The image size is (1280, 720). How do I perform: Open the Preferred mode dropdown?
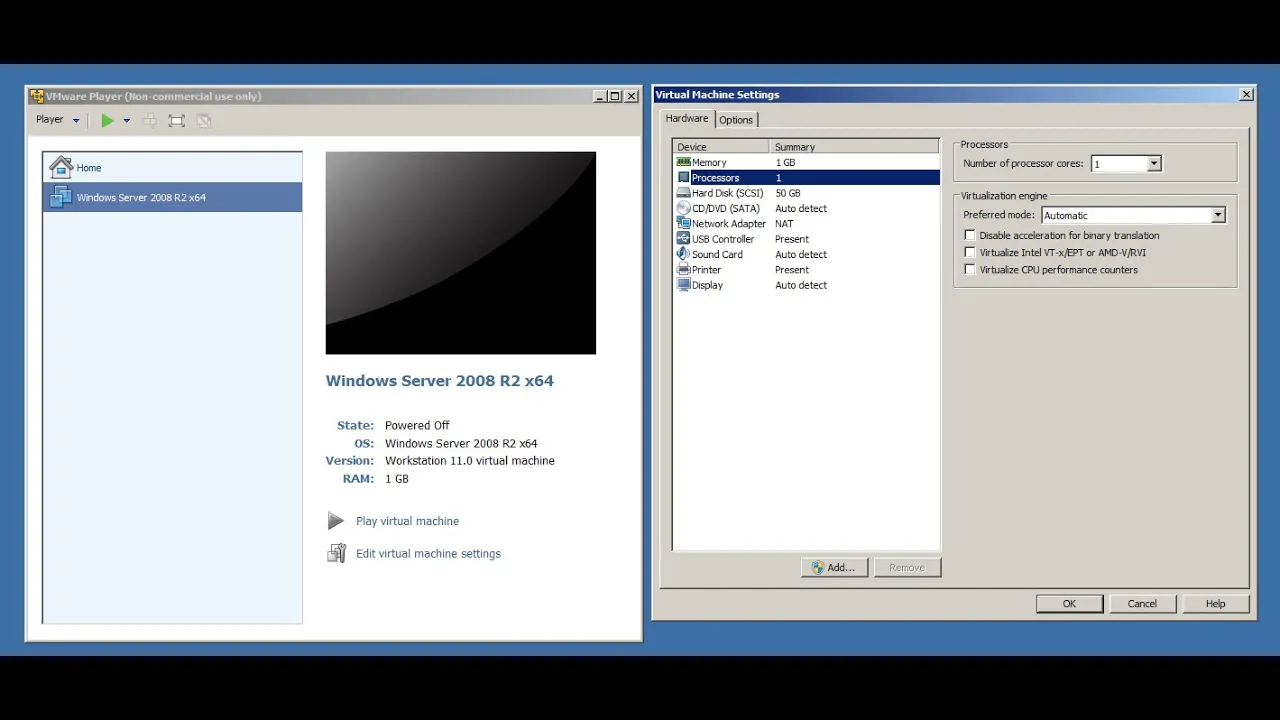[x=1218, y=215]
